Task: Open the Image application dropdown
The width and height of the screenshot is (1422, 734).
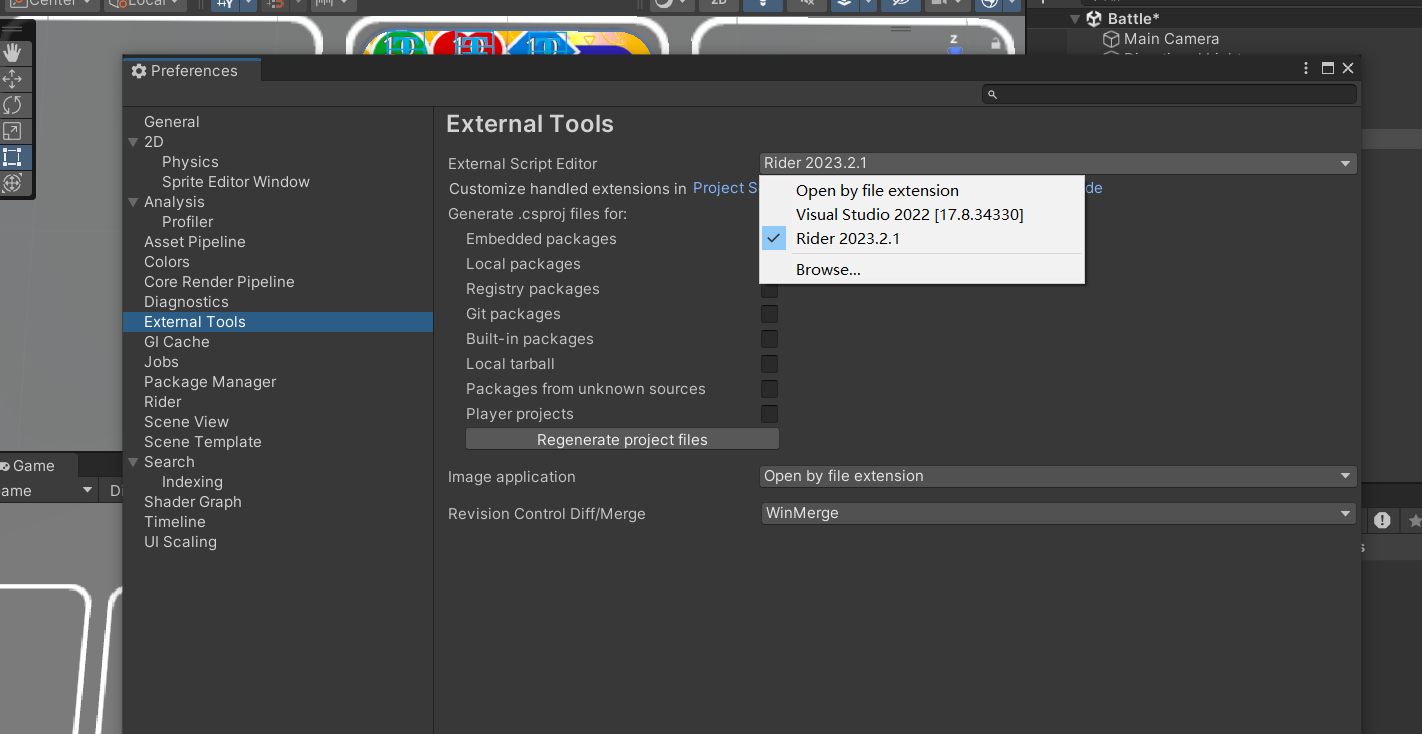Action: pyautogui.click(x=1058, y=476)
